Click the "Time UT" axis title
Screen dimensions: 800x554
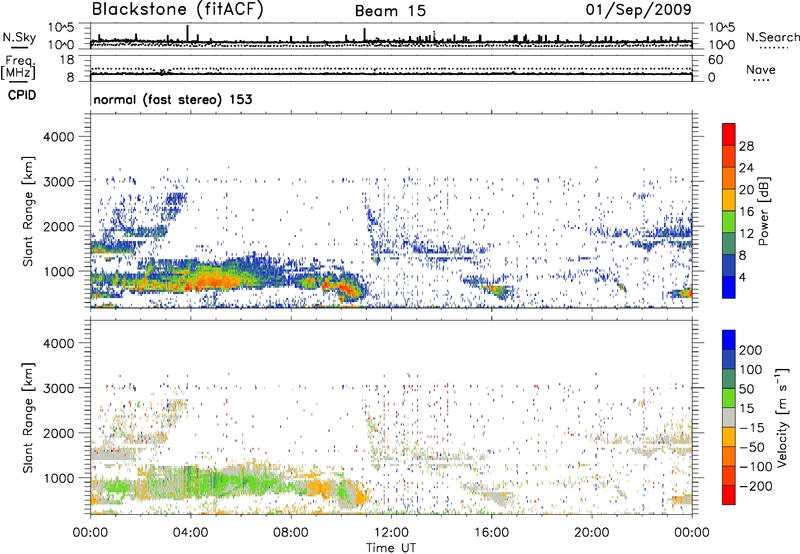tap(391, 548)
